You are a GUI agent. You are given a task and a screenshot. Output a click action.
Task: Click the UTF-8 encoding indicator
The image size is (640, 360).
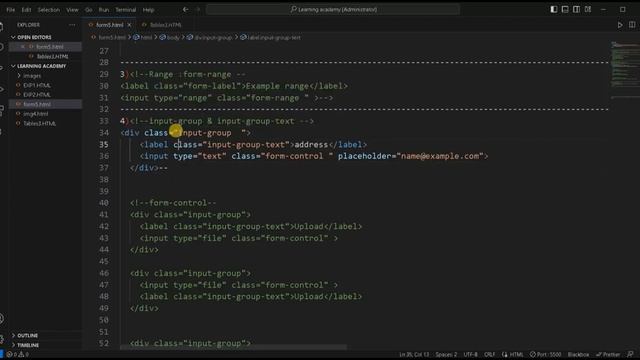click(470, 355)
